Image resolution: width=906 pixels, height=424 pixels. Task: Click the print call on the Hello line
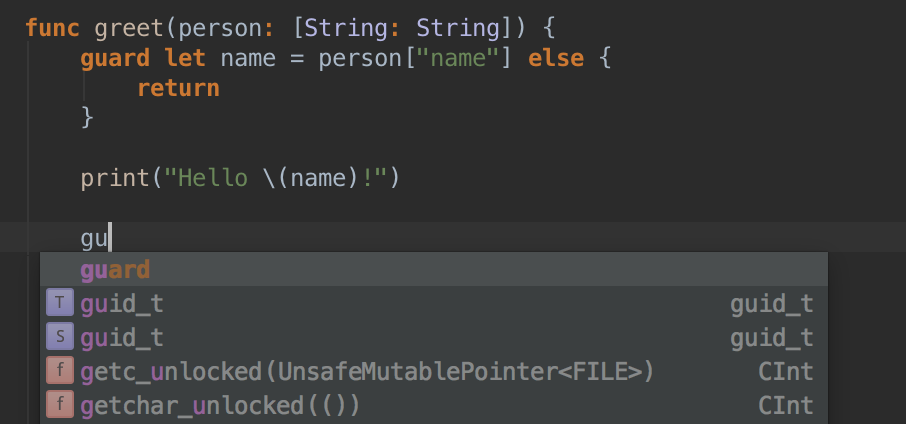115,177
